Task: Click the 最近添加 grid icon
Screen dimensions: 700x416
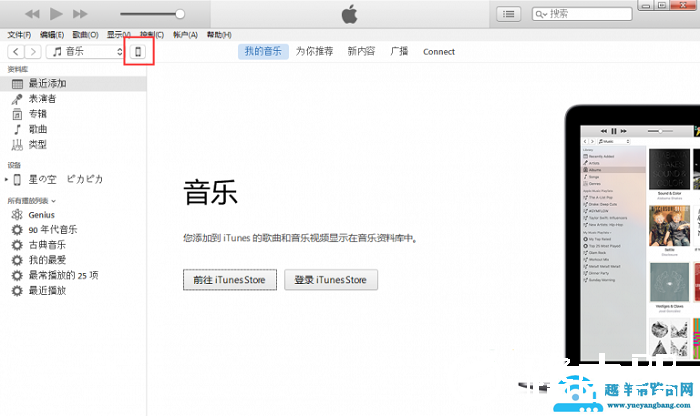Action: tap(17, 84)
